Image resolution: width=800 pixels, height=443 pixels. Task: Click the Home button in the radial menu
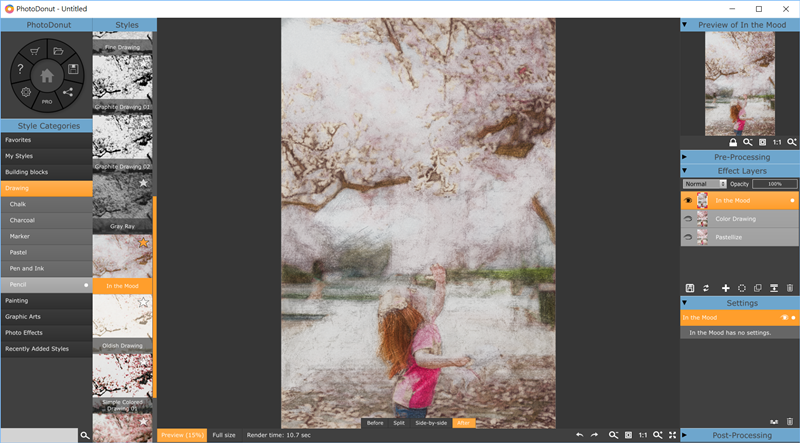(x=46, y=75)
